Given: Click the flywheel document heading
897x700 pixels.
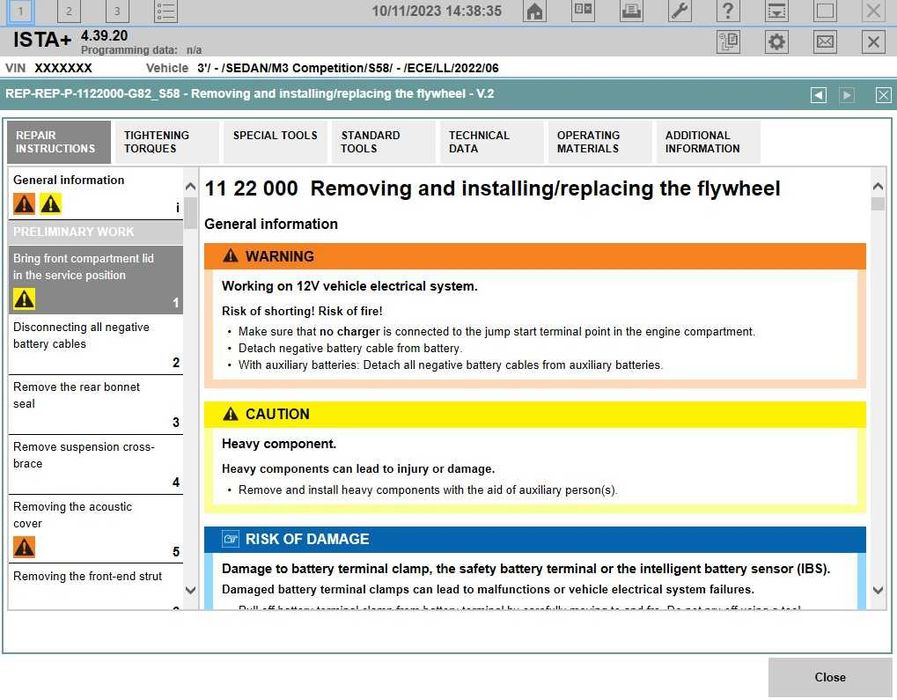Looking at the screenshot, I should pos(492,188).
